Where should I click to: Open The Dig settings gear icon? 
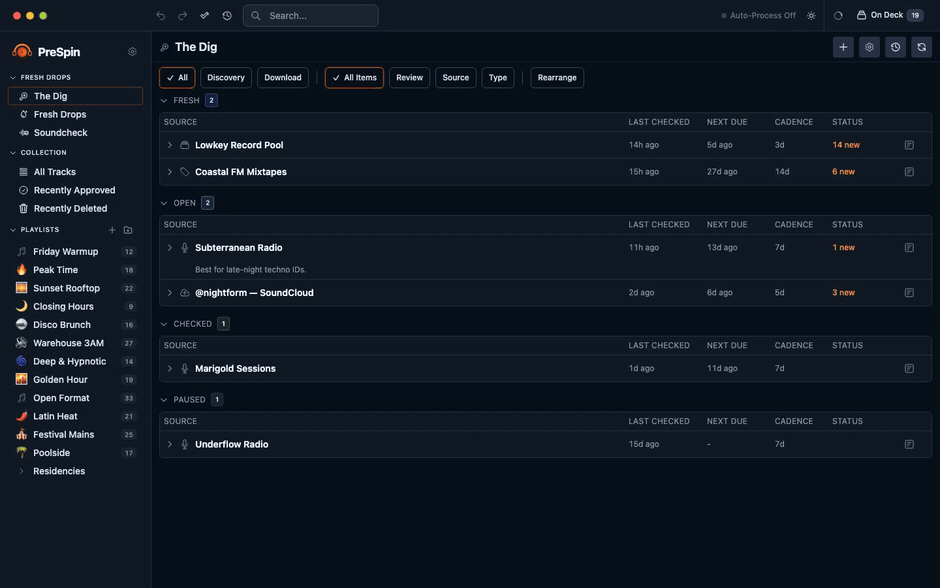(x=869, y=47)
